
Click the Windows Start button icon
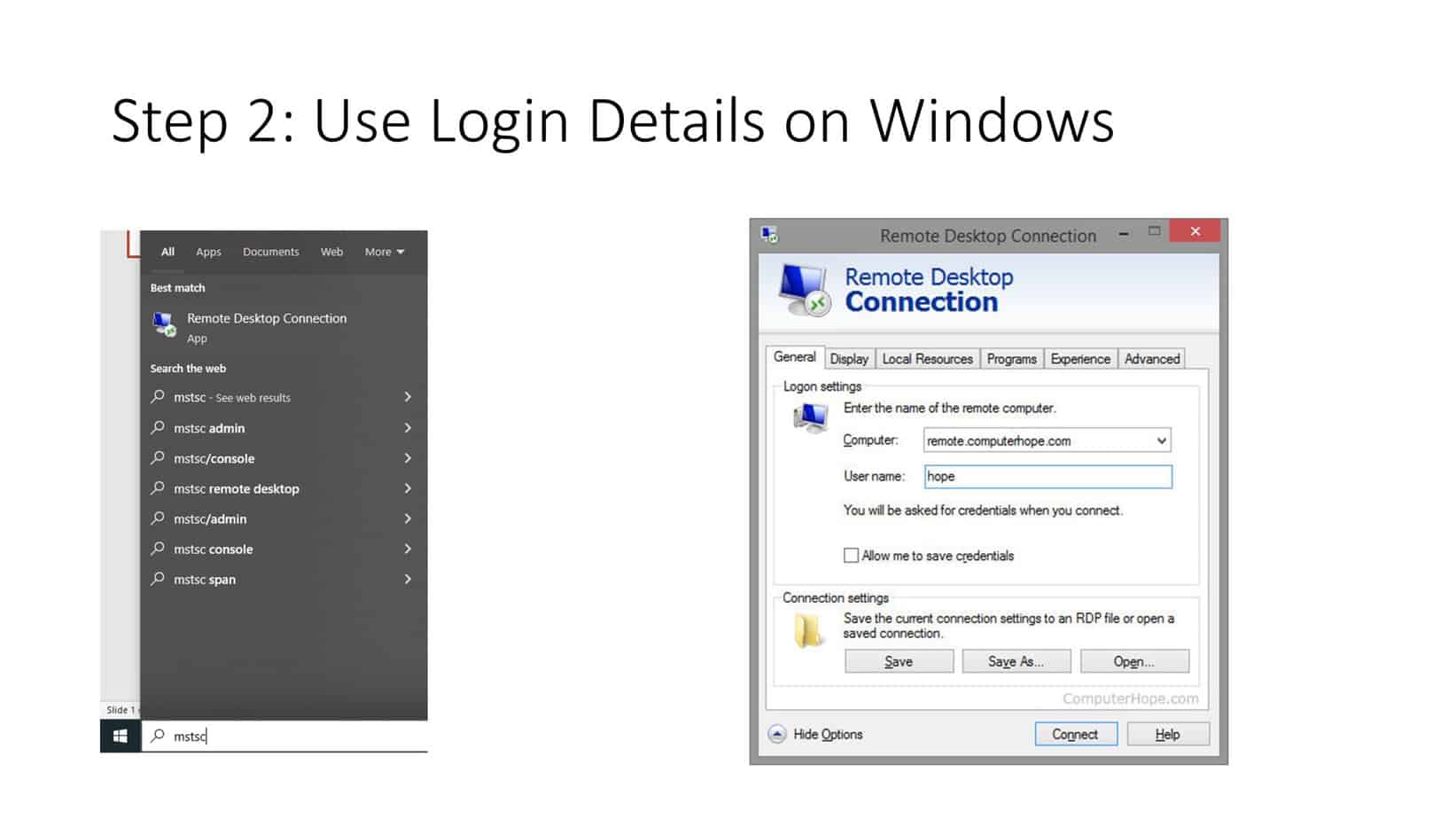pos(121,737)
